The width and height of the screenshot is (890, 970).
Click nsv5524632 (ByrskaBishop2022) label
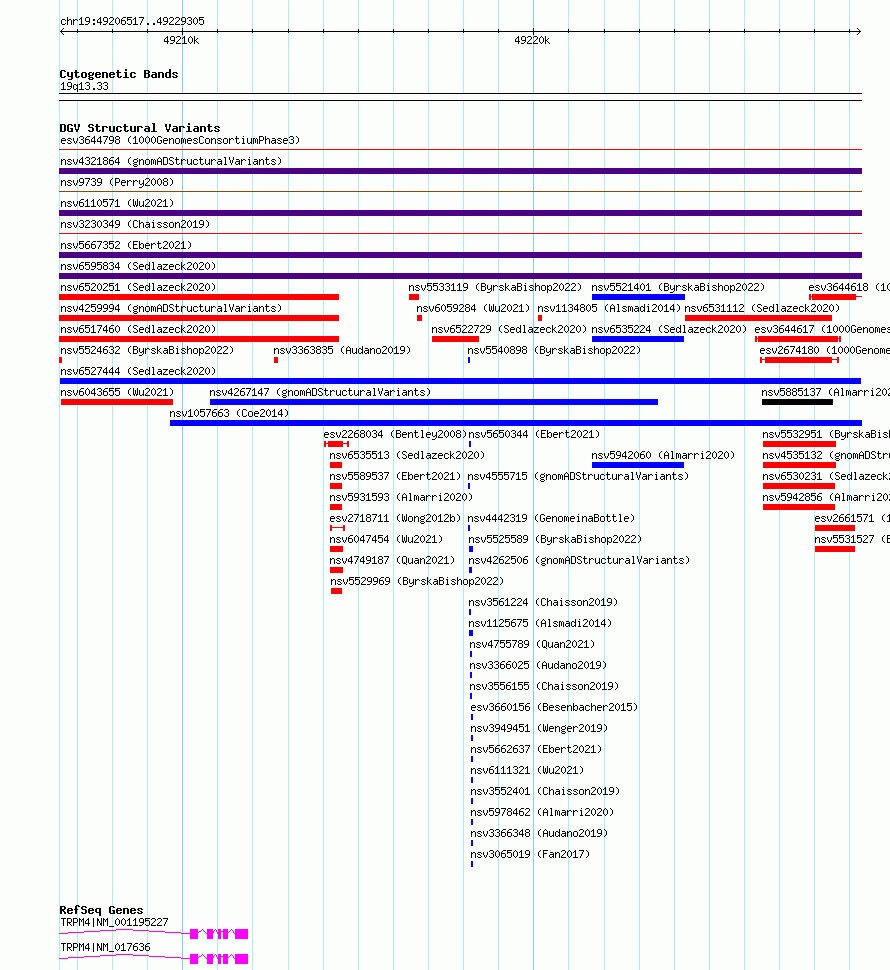pos(147,351)
